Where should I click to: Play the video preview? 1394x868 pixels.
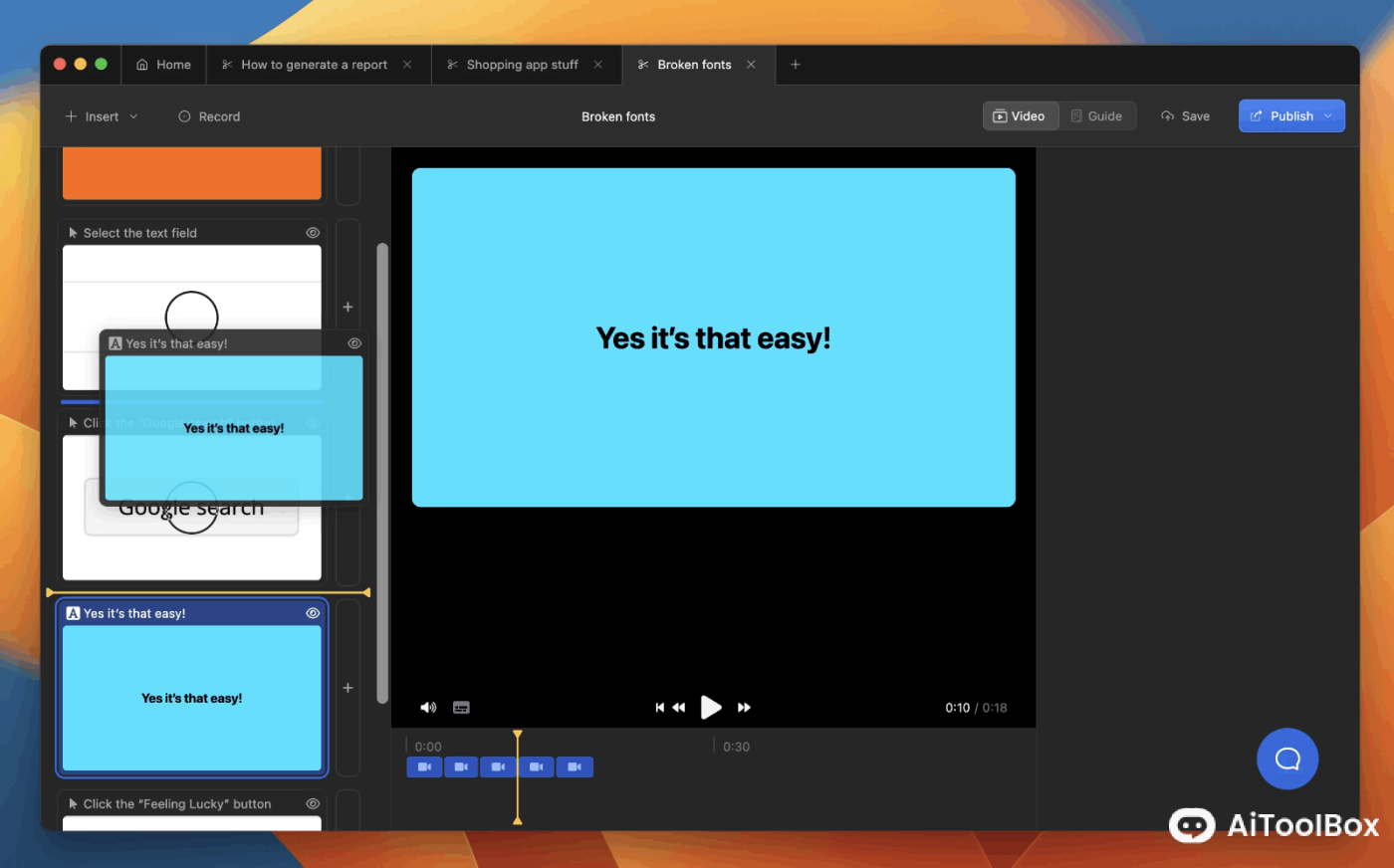710,708
